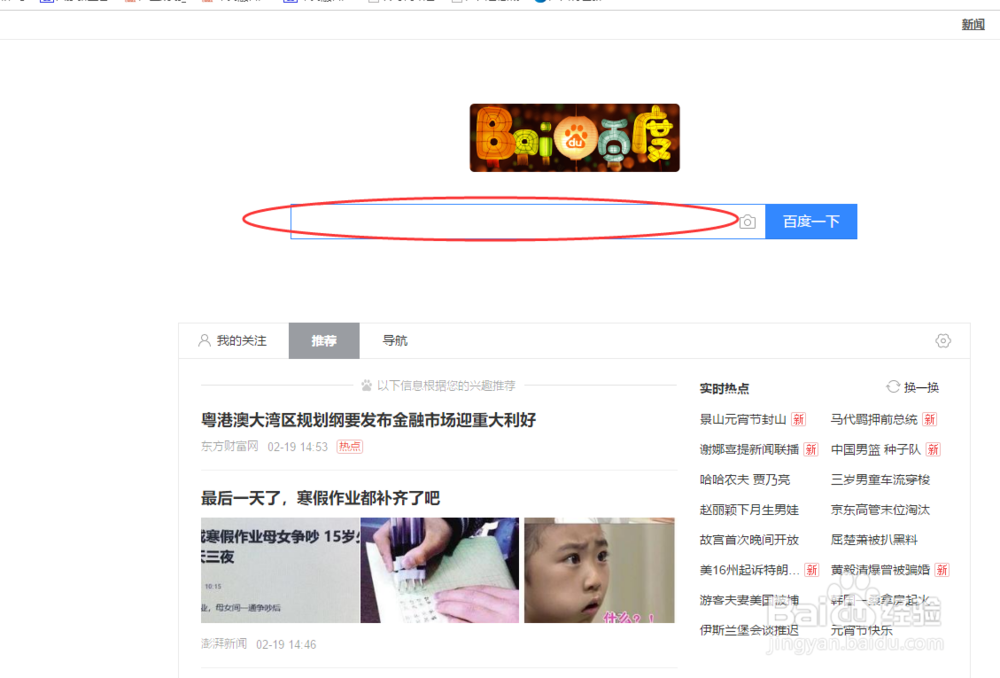Screen dimensions: 1000x678
Task: Open hot topic 赵丽颖下月生男娃
Action: coord(749,510)
